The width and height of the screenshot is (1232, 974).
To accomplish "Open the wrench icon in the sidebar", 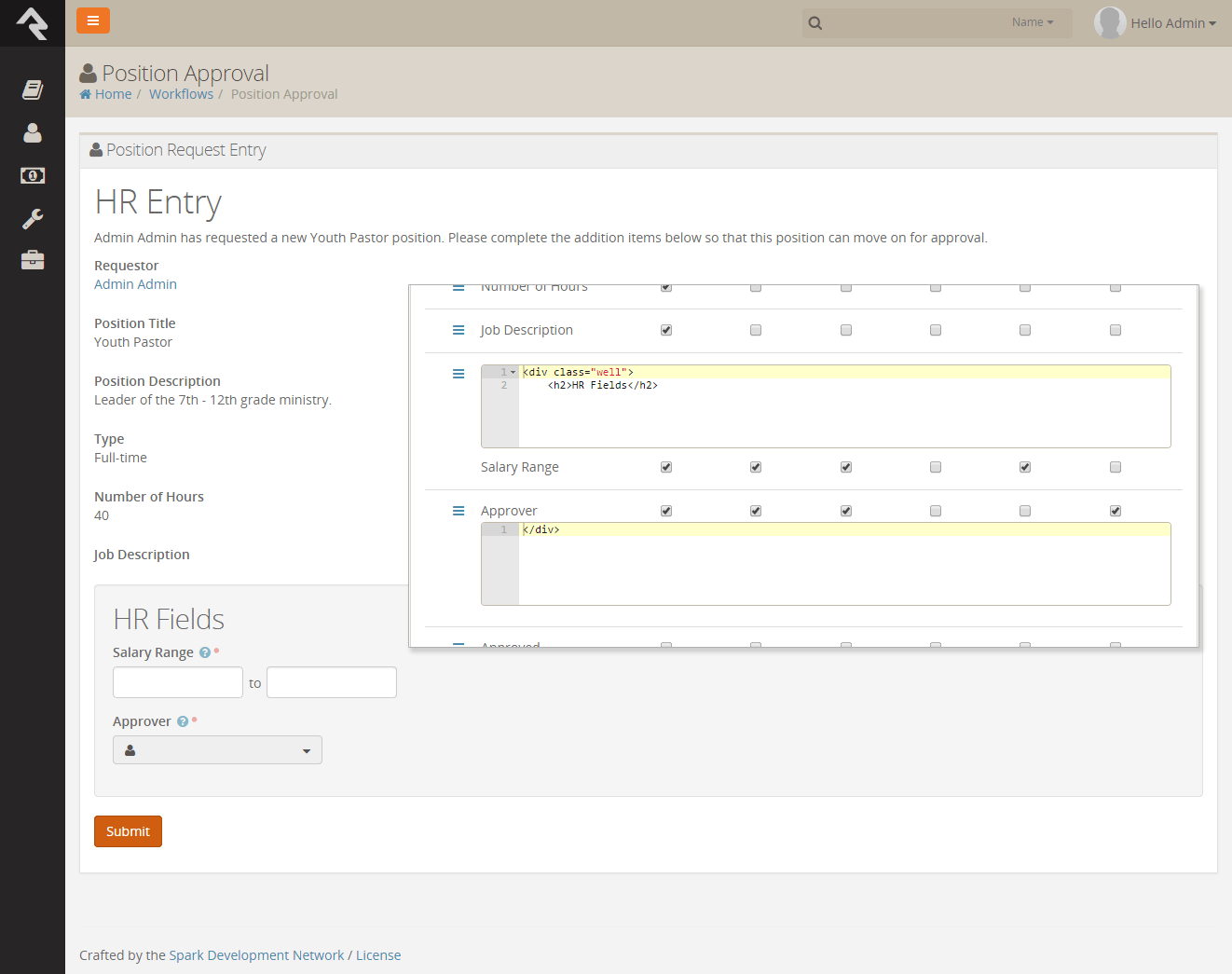I will [x=33, y=218].
